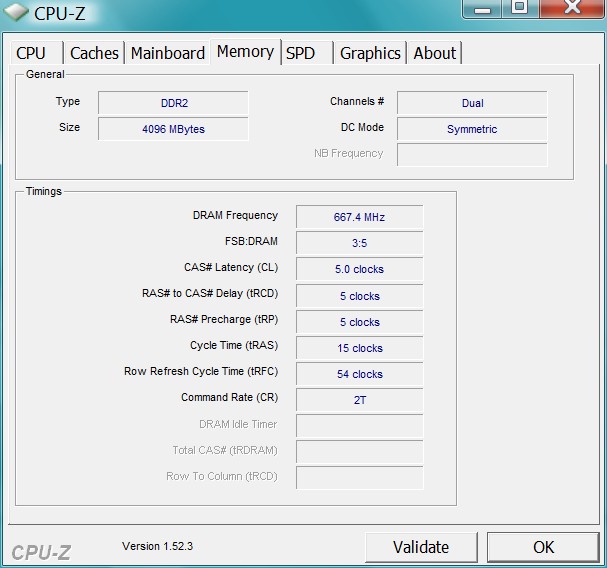Click the Row Refresh Cycle Time (tRFC) label
This screenshot has width=607, height=568.
[x=201, y=371]
